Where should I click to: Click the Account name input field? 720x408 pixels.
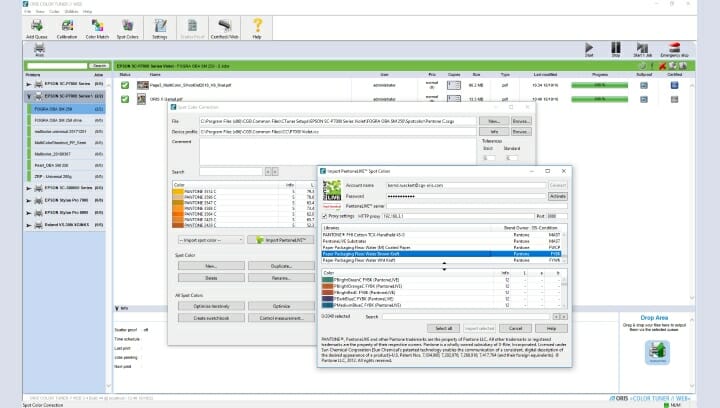(466, 185)
